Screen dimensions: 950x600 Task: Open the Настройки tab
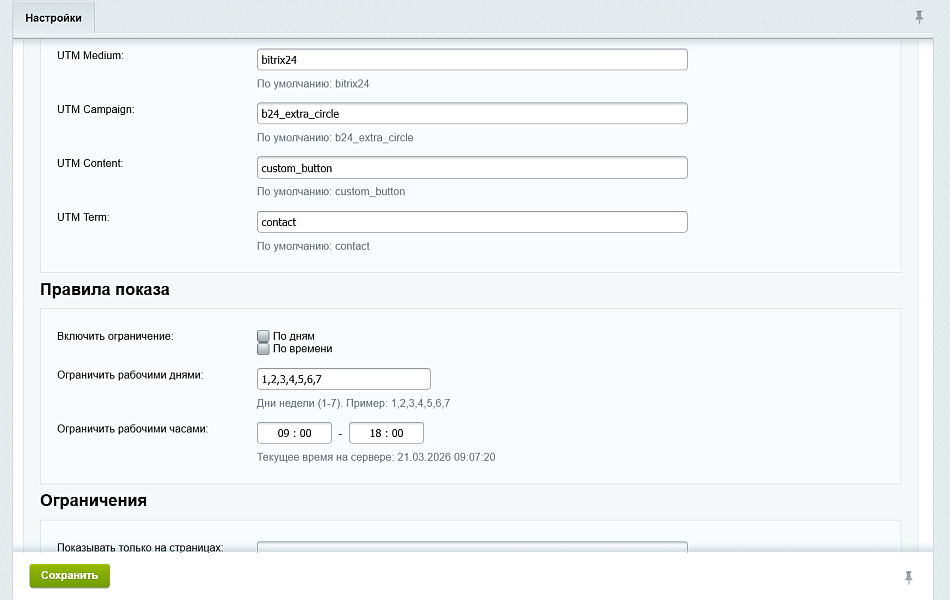tap(53, 18)
